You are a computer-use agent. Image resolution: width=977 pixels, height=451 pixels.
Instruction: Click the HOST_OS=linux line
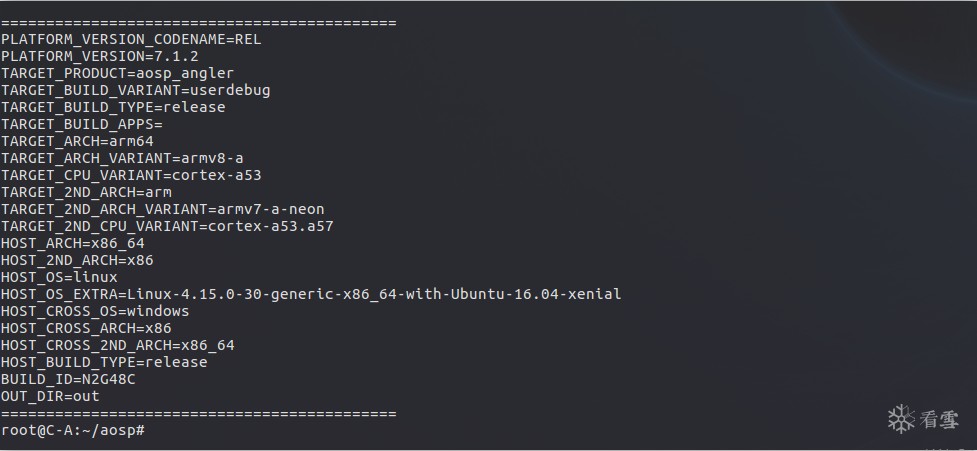click(59, 277)
